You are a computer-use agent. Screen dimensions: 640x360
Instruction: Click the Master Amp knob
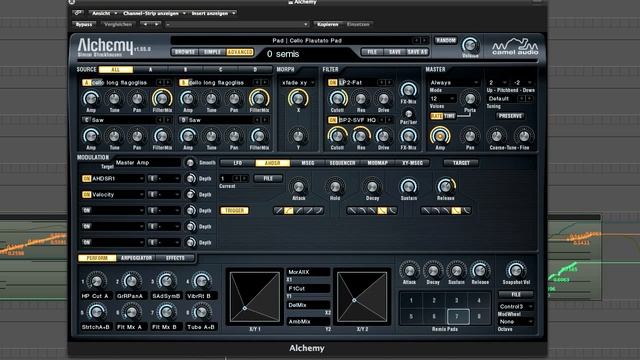point(440,136)
